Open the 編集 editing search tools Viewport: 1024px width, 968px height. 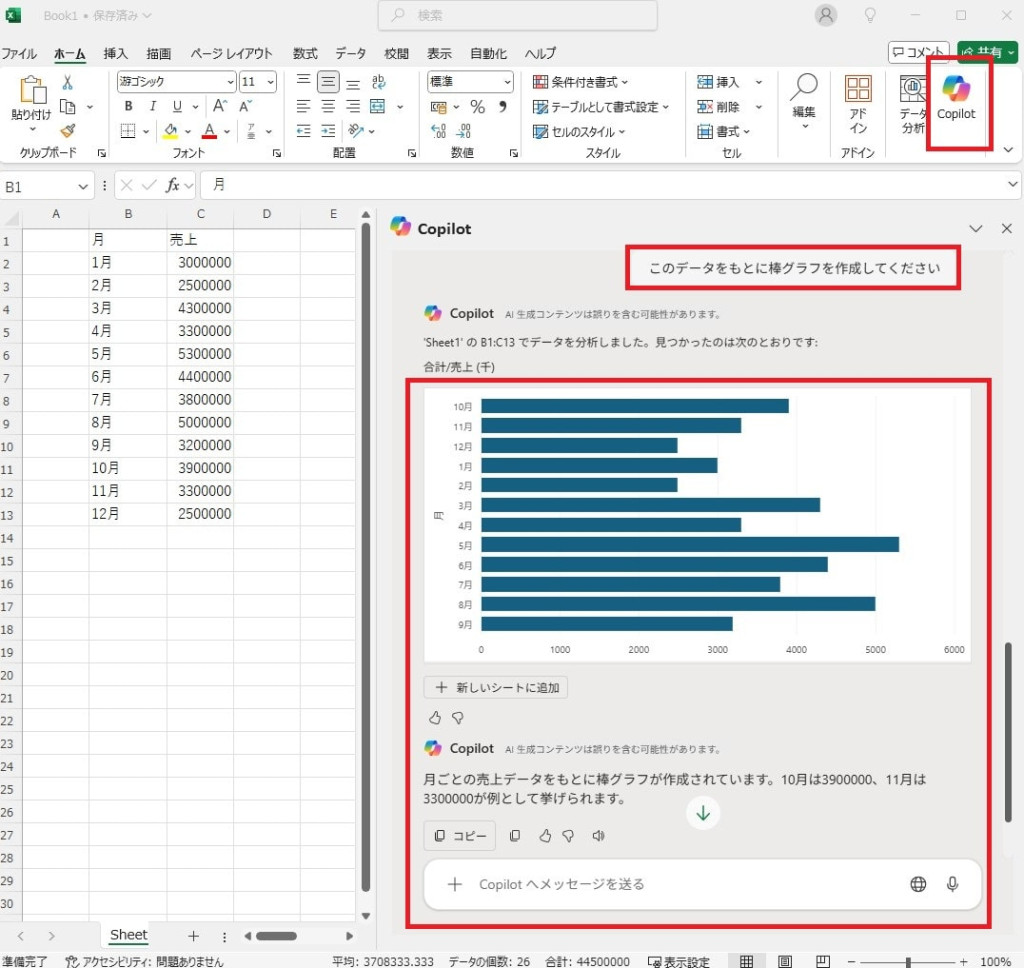(x=805, y=100)
